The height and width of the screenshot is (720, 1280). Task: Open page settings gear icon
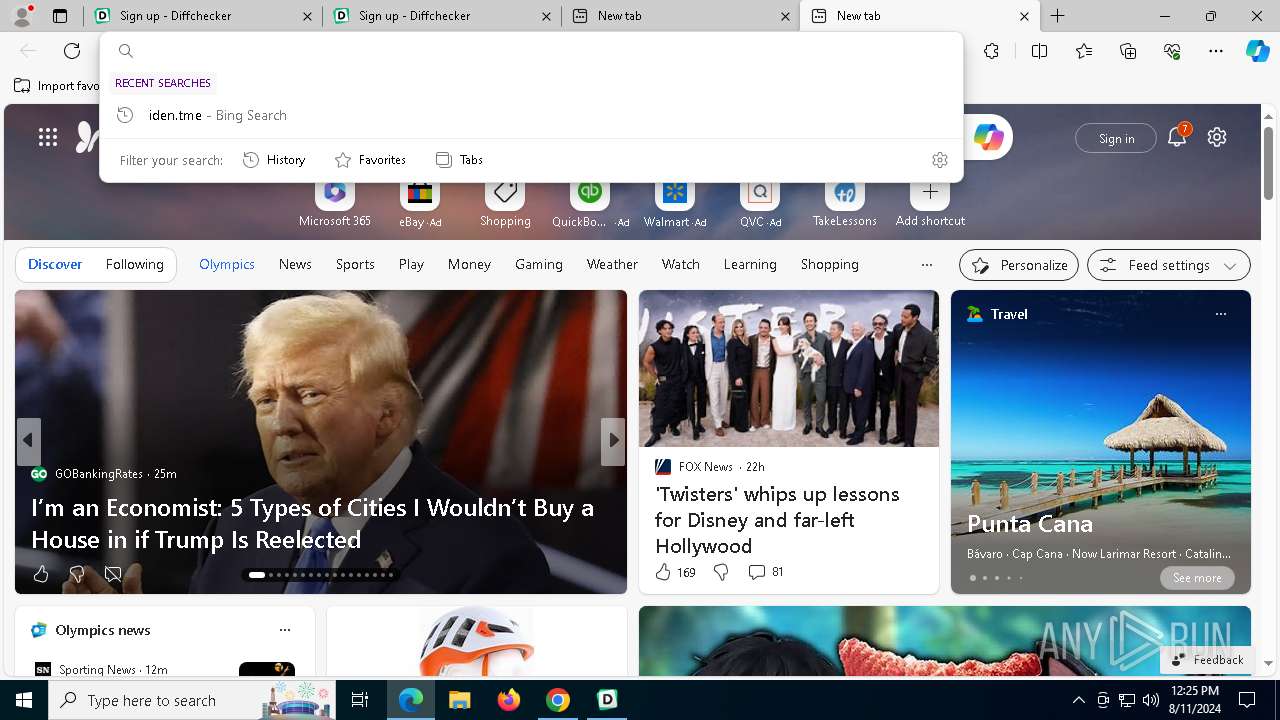pos(1217,138)
